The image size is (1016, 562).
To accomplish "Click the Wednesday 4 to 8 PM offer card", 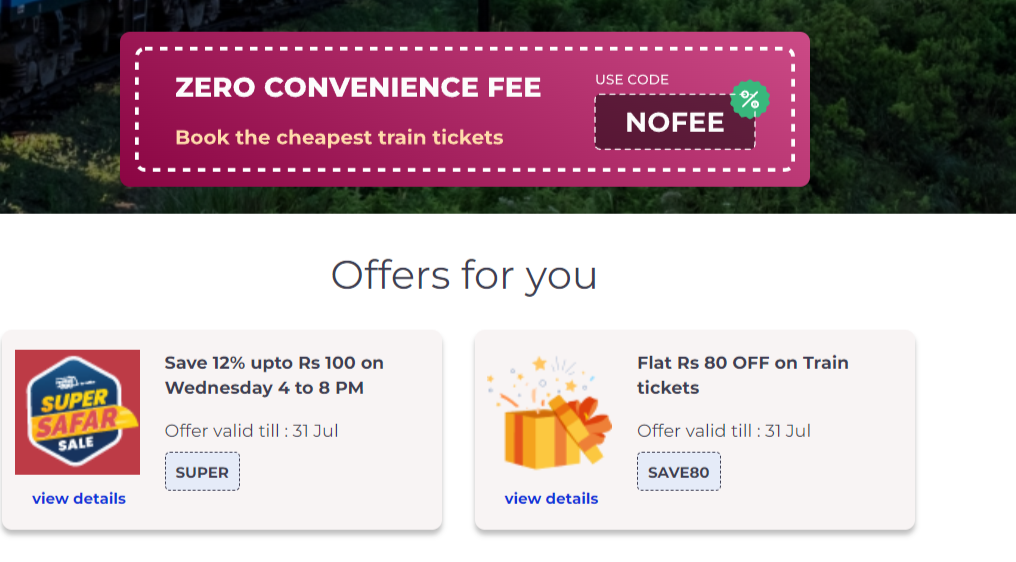I will (x=222, y=430).
